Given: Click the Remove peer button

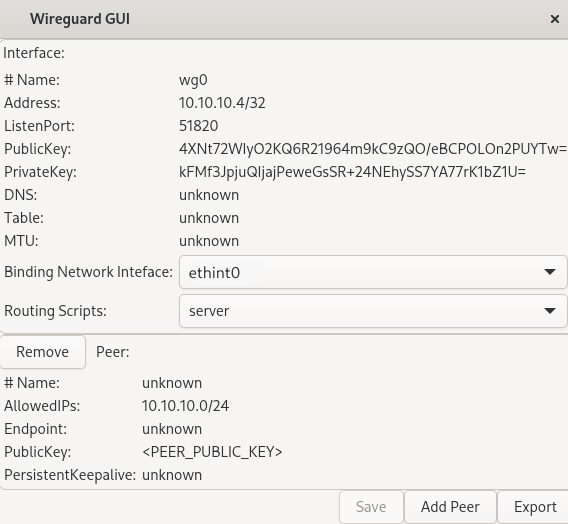Looking at the screenshot, I should (42, 352).
